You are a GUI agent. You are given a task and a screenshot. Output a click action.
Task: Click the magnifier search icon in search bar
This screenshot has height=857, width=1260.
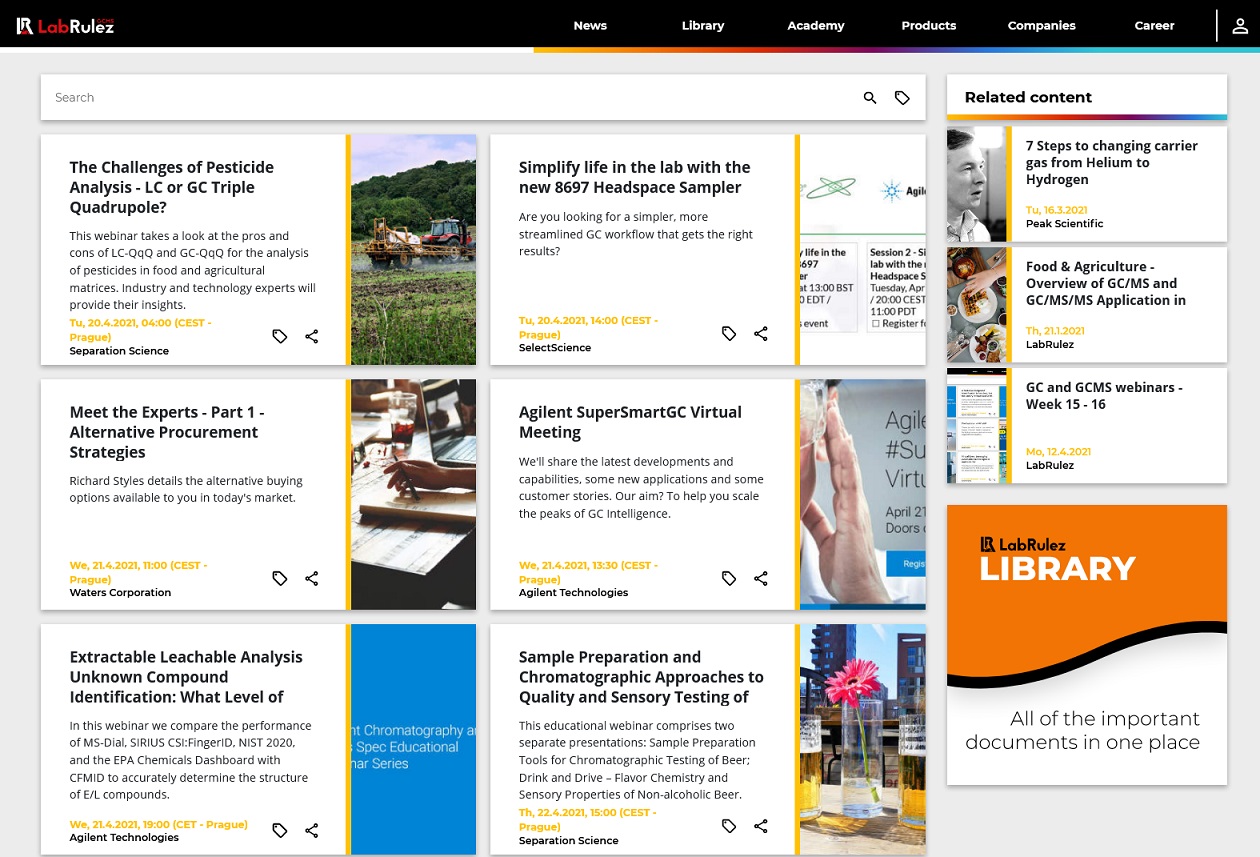pos(870,98)
